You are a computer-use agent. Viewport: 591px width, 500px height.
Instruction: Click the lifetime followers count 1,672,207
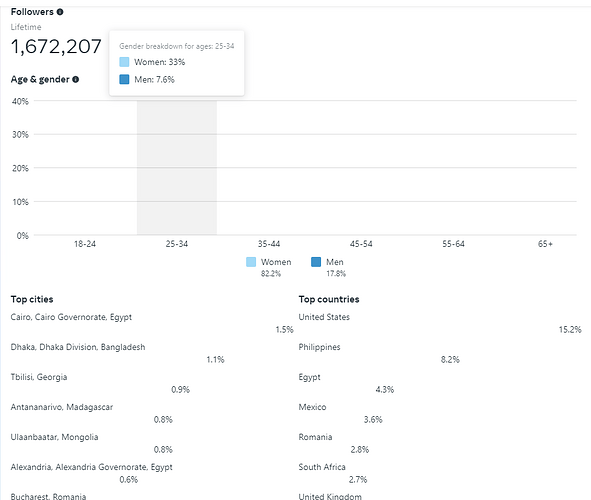tap(56, 47)
